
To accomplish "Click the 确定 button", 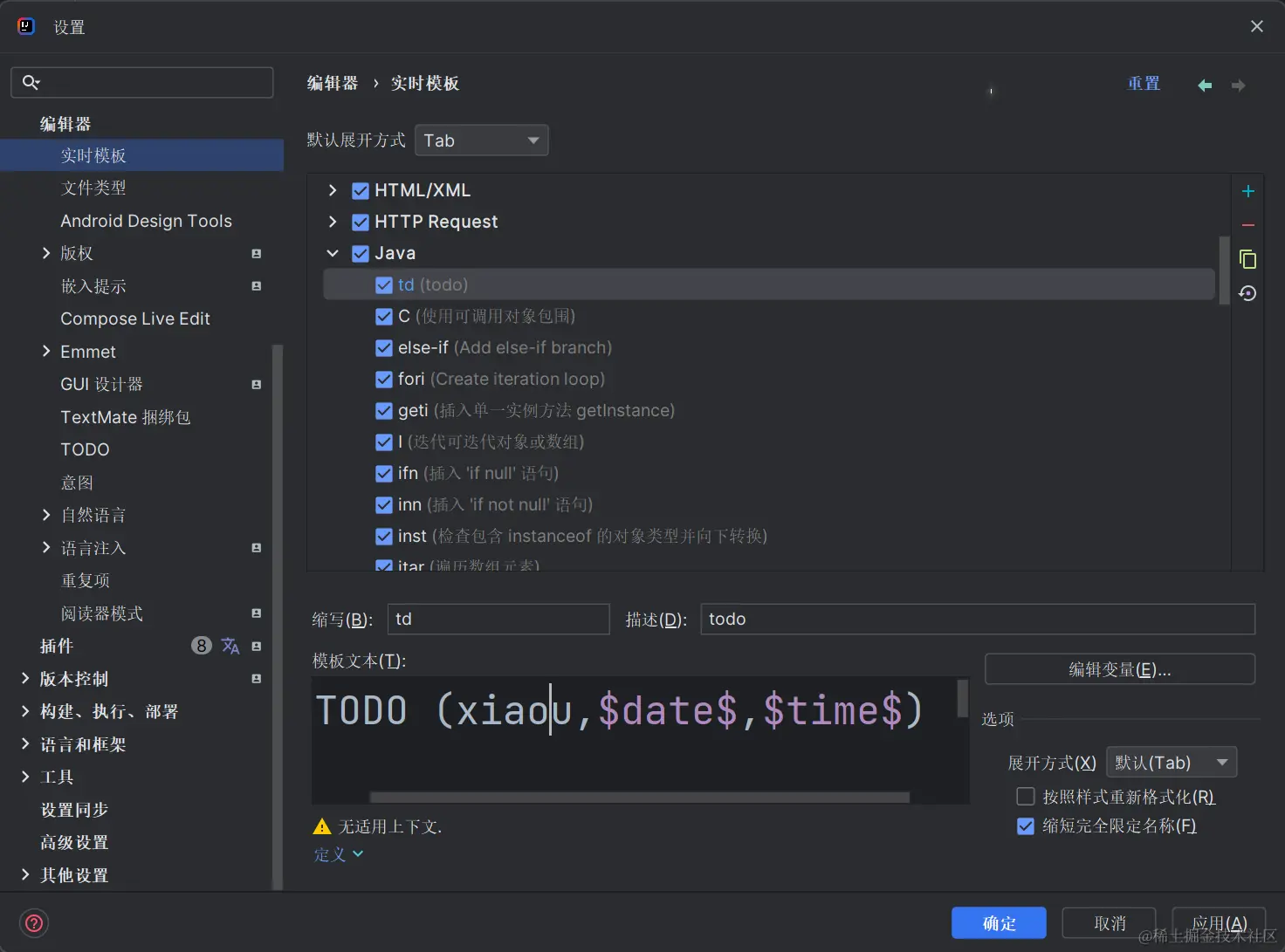I will pos(999,922).
